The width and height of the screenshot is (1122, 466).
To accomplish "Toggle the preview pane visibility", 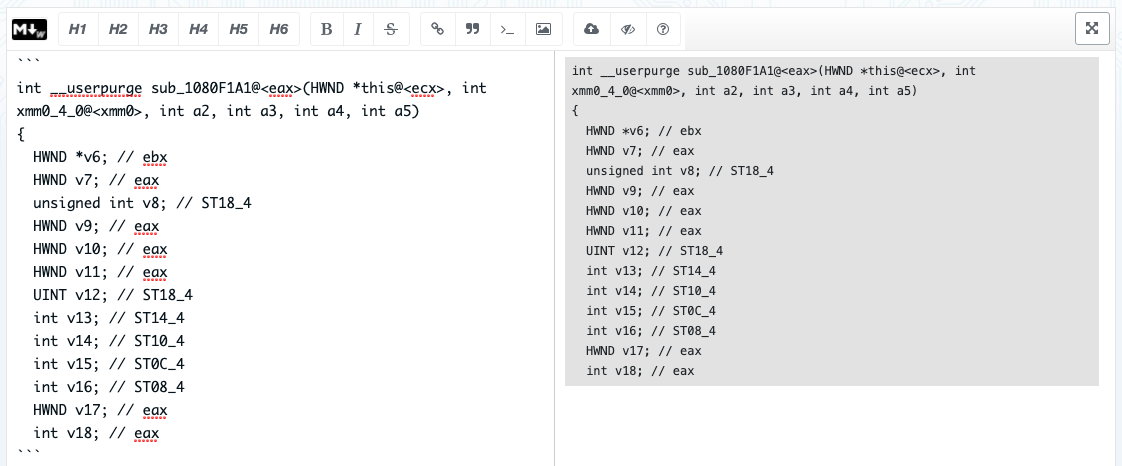I will (628, 29).
